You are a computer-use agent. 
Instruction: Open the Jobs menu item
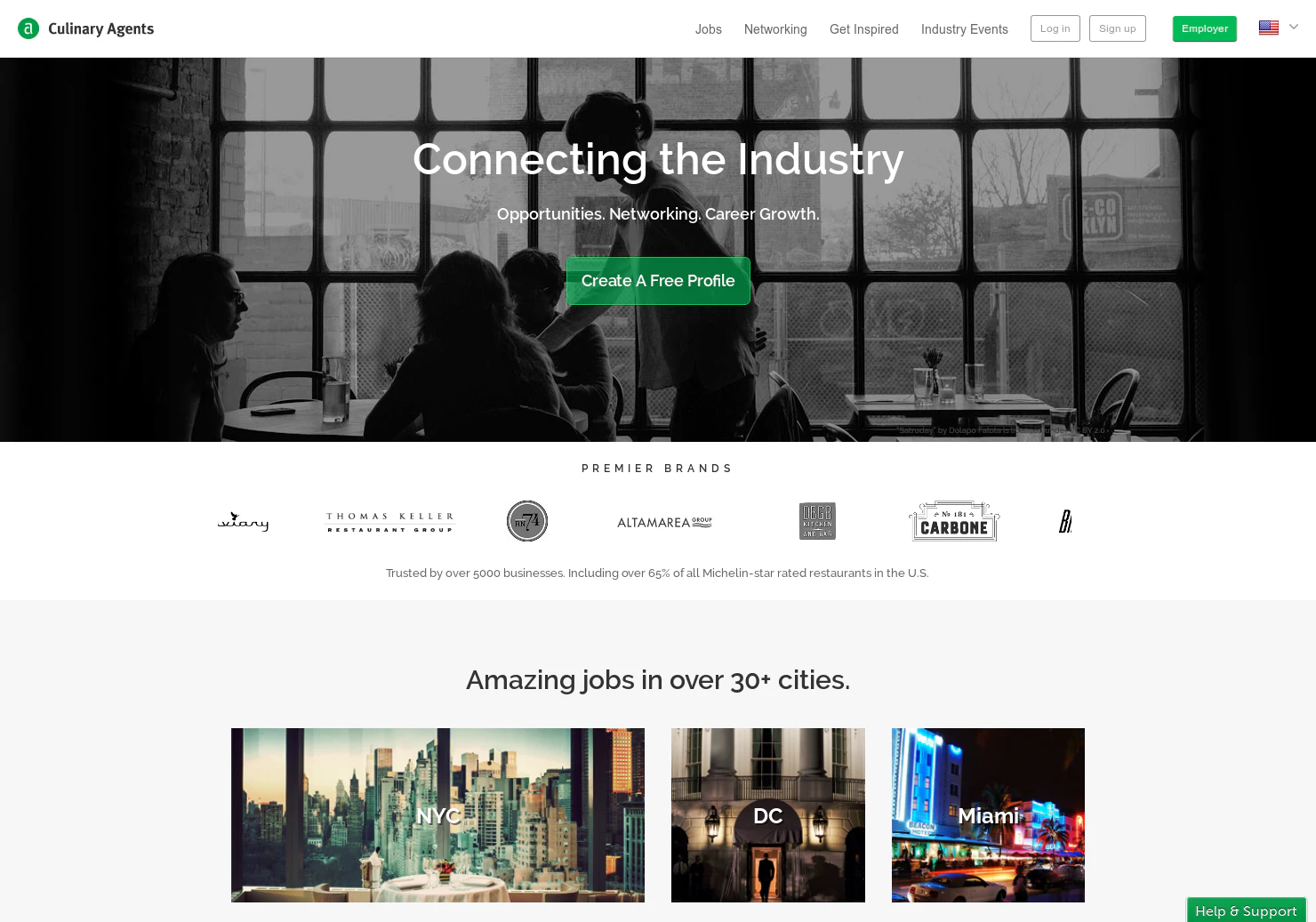[x=709, y=29]
